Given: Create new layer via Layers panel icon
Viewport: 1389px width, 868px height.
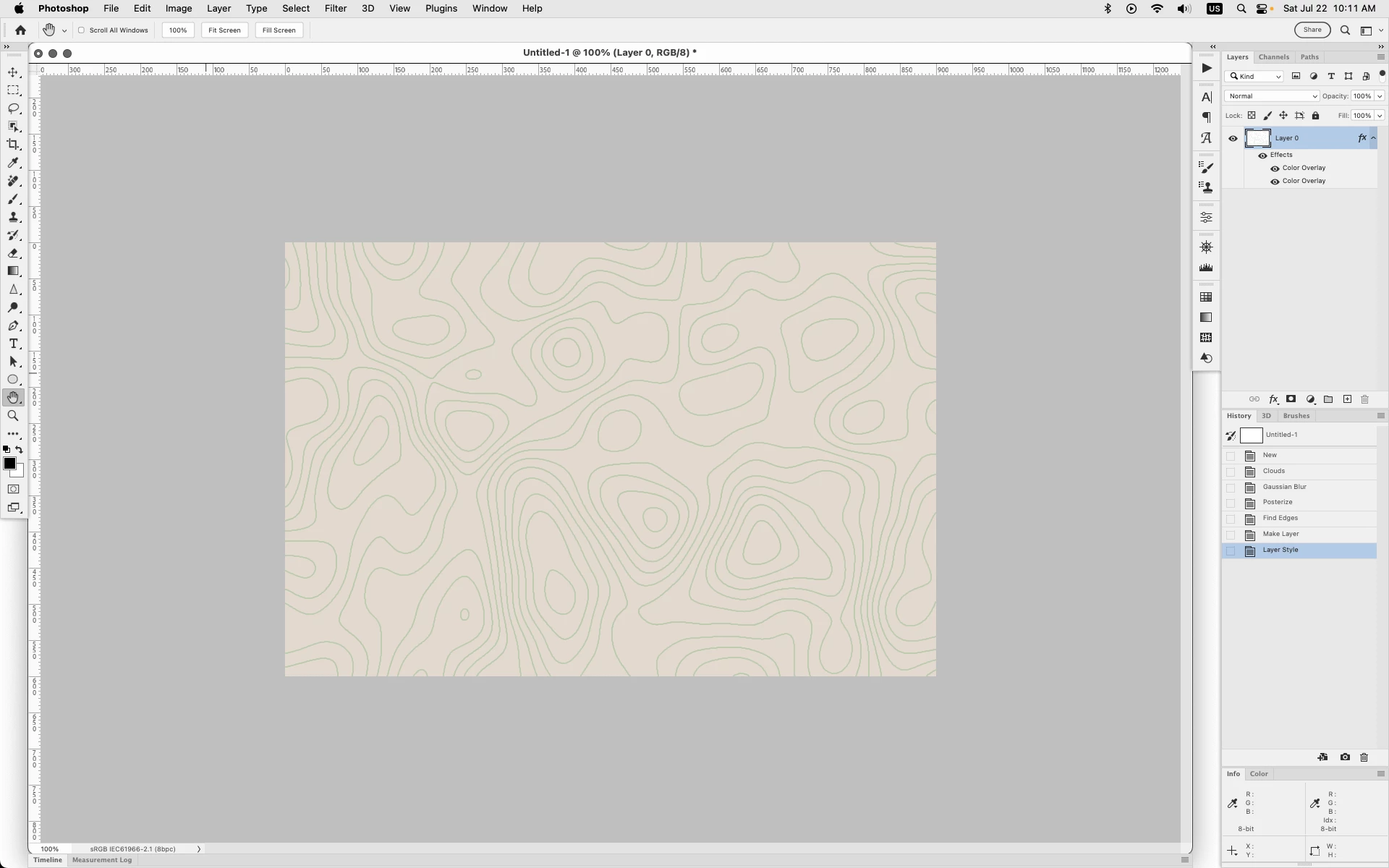Looking at the screenshot, I should pos(1347,399).
